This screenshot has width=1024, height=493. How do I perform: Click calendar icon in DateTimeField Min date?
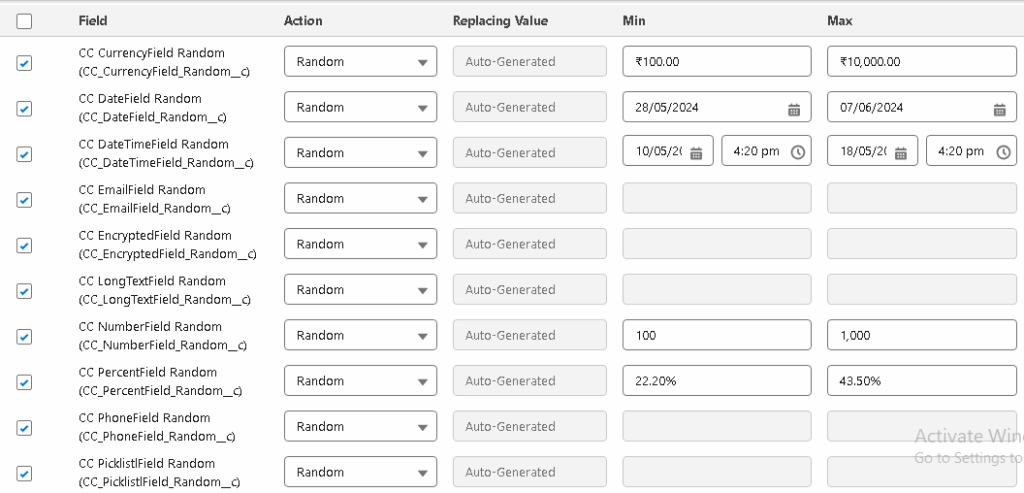tap(696, 153)
